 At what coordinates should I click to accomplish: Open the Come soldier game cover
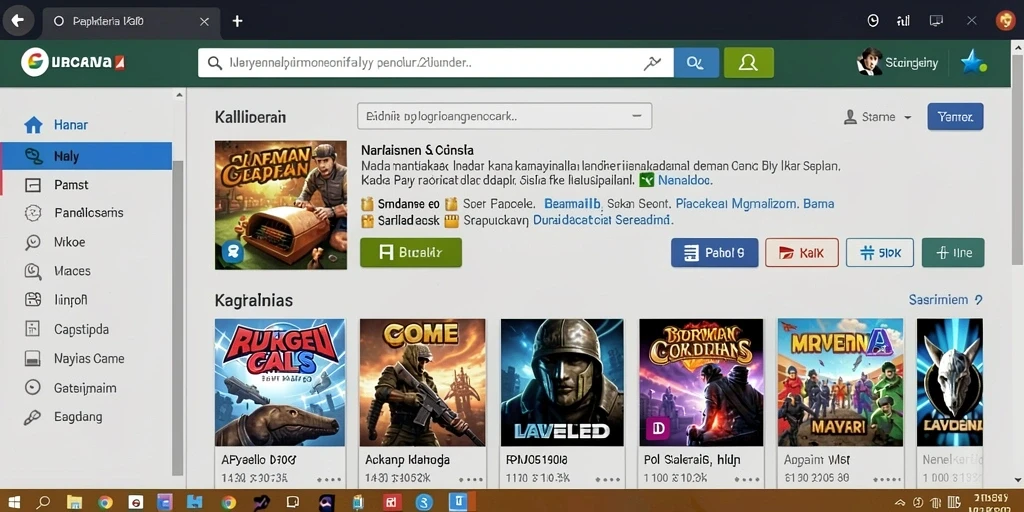click(x=423, y=382)
